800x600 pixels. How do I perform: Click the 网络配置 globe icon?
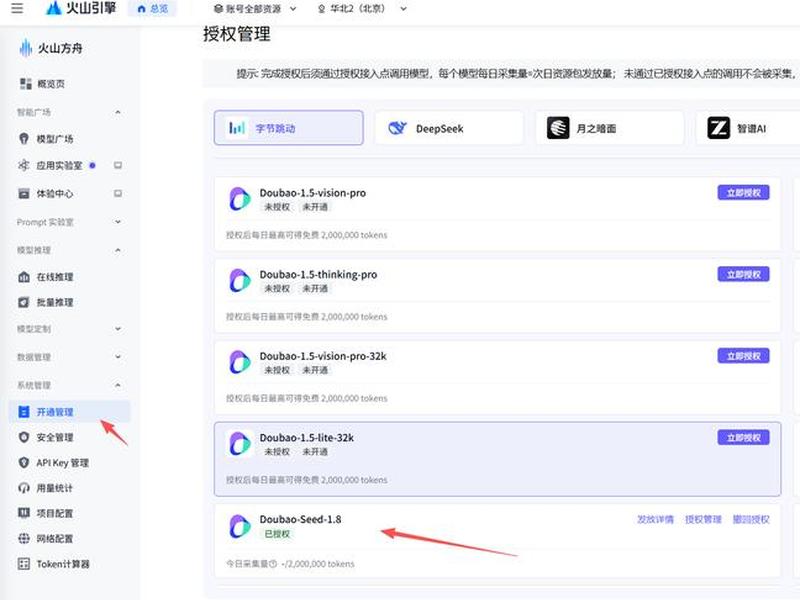click(24, 539)
